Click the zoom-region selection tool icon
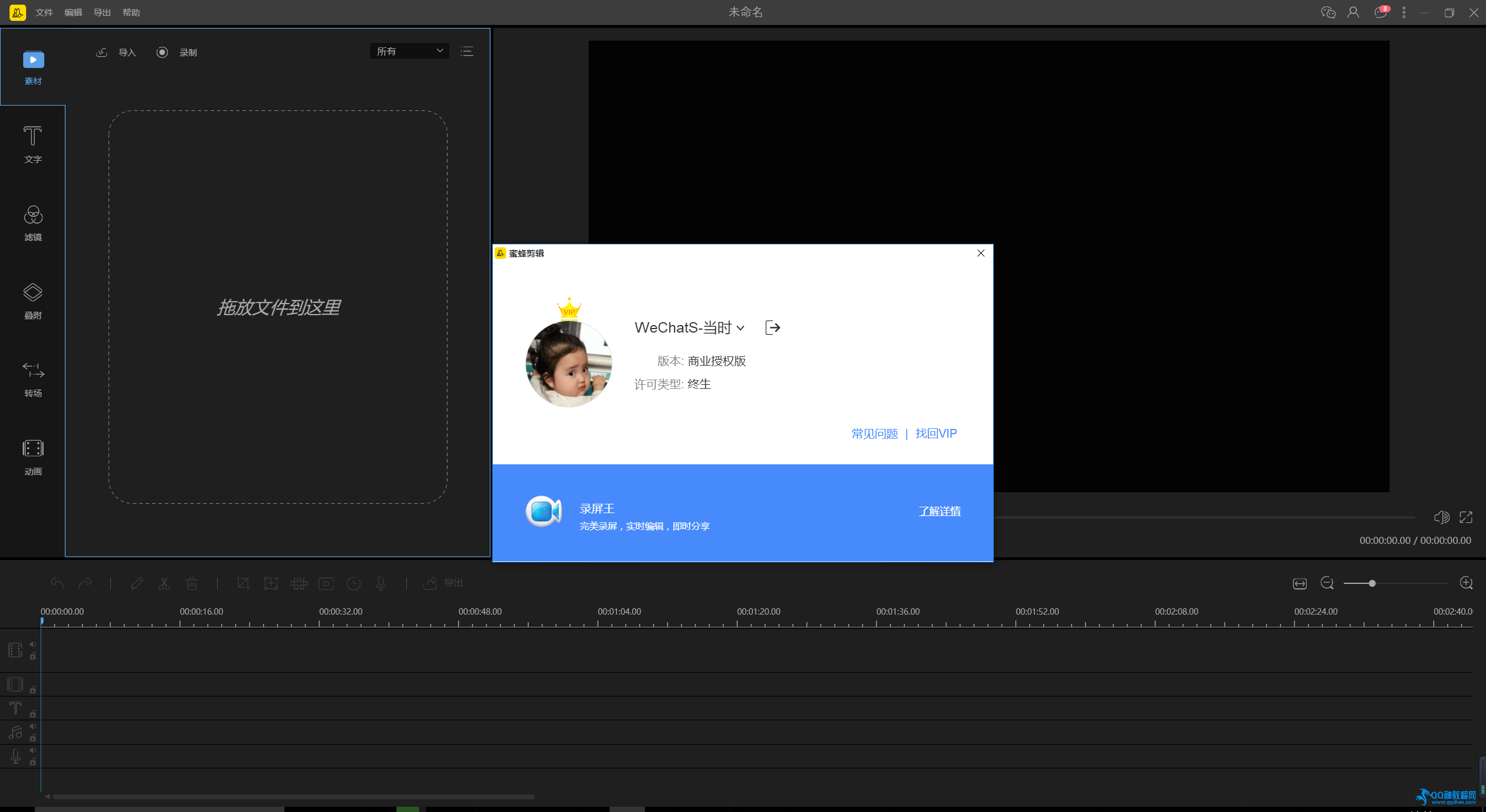The height and width of the screenshot is (812, 1486). click(271, 583)
